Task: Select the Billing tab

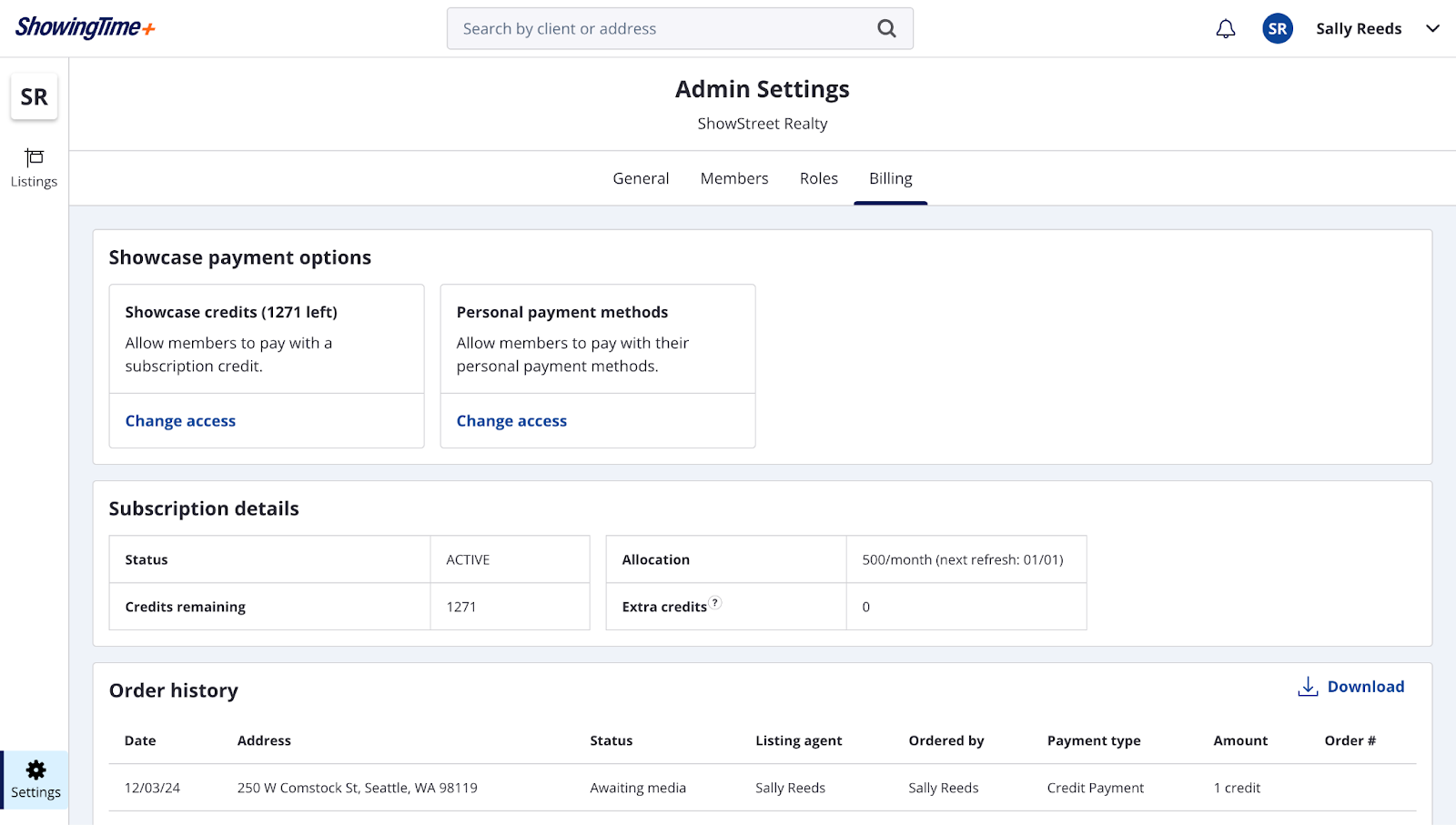Action: (x=891, y=178)
